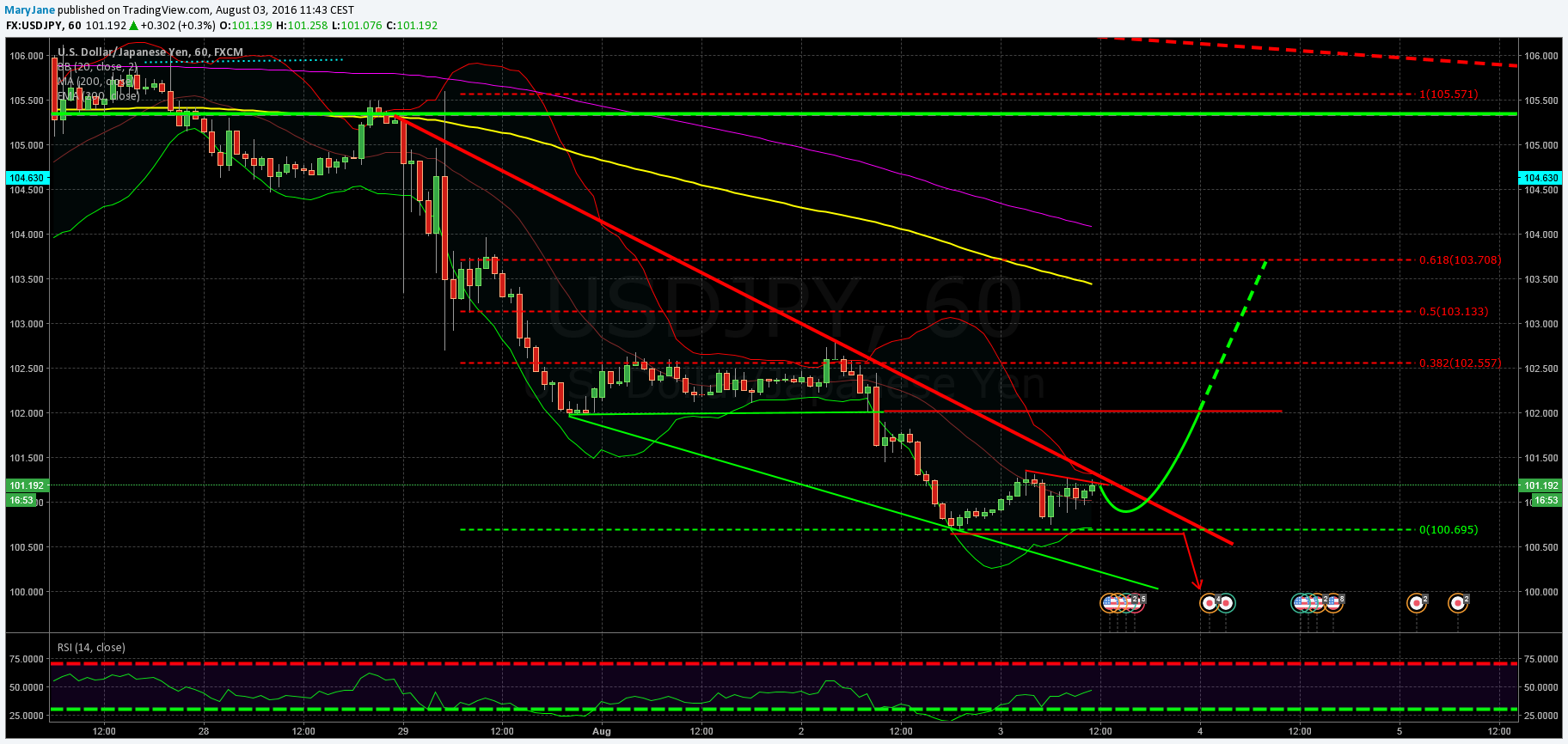
Task: Click the US flag event icon with badge 8
Action: coord(1332,603)
